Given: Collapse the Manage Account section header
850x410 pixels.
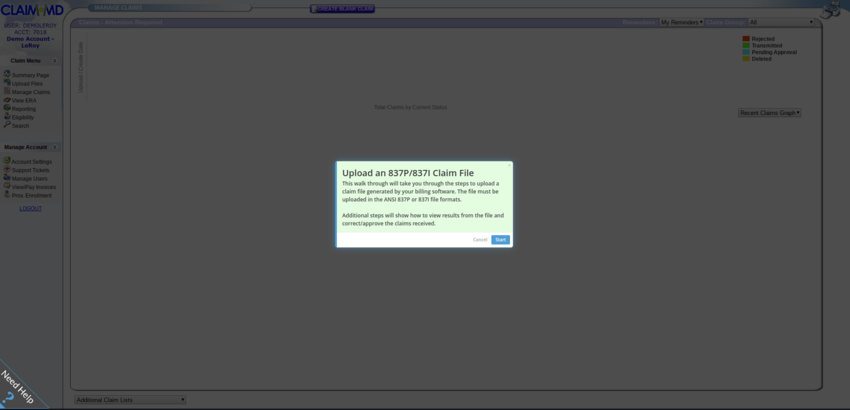Looking at the screenshot, I should pyautogui.click(x=55, y=147).
